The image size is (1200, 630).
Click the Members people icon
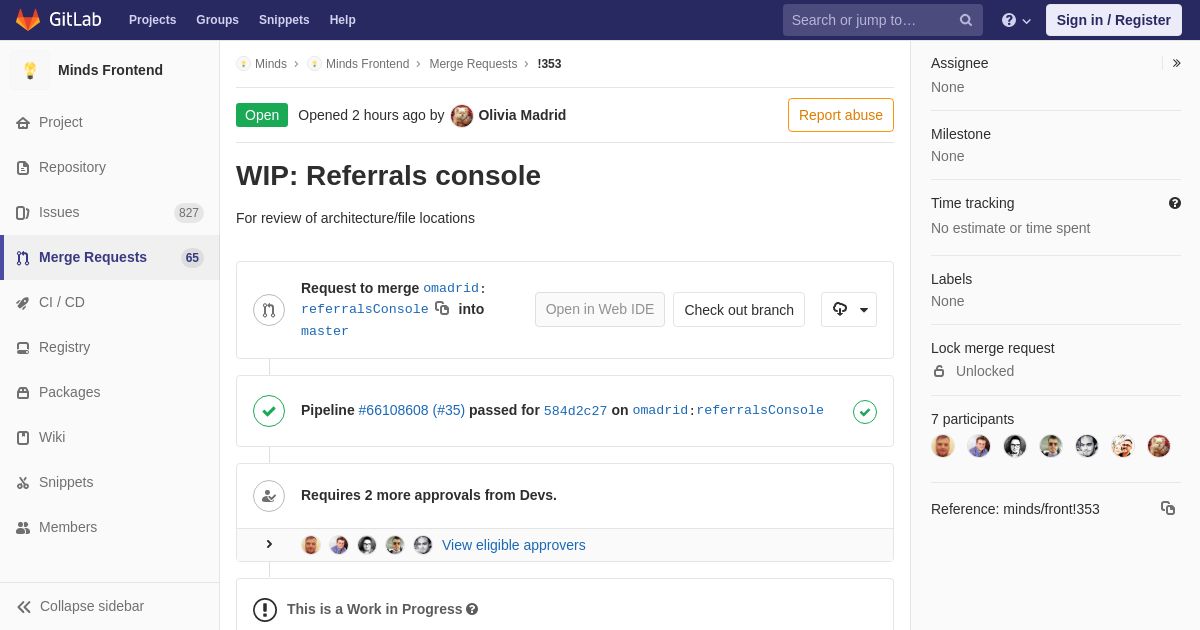coord(23,528)
